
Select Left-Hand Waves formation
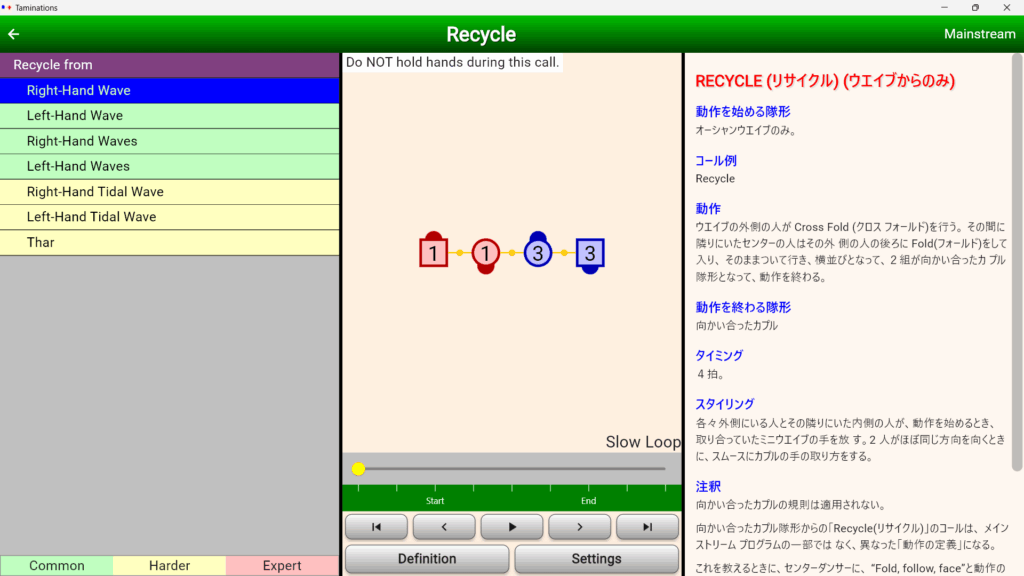click(170, 167)
